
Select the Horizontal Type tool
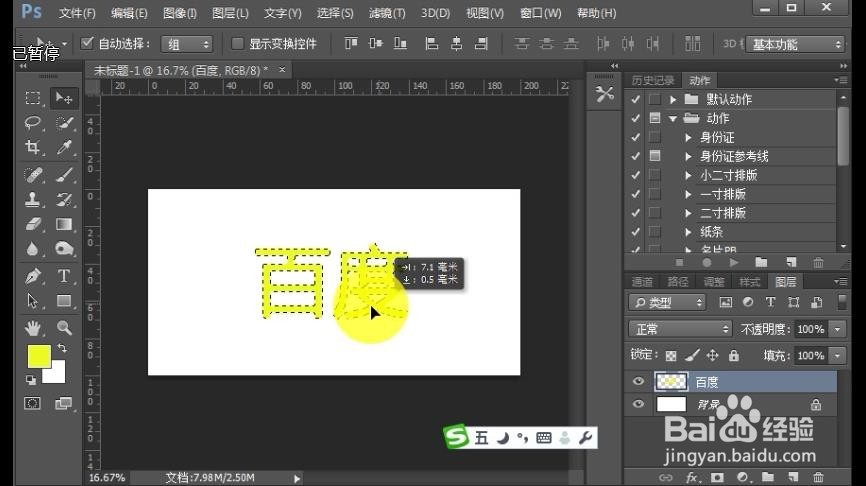click(x=64, y=276)
